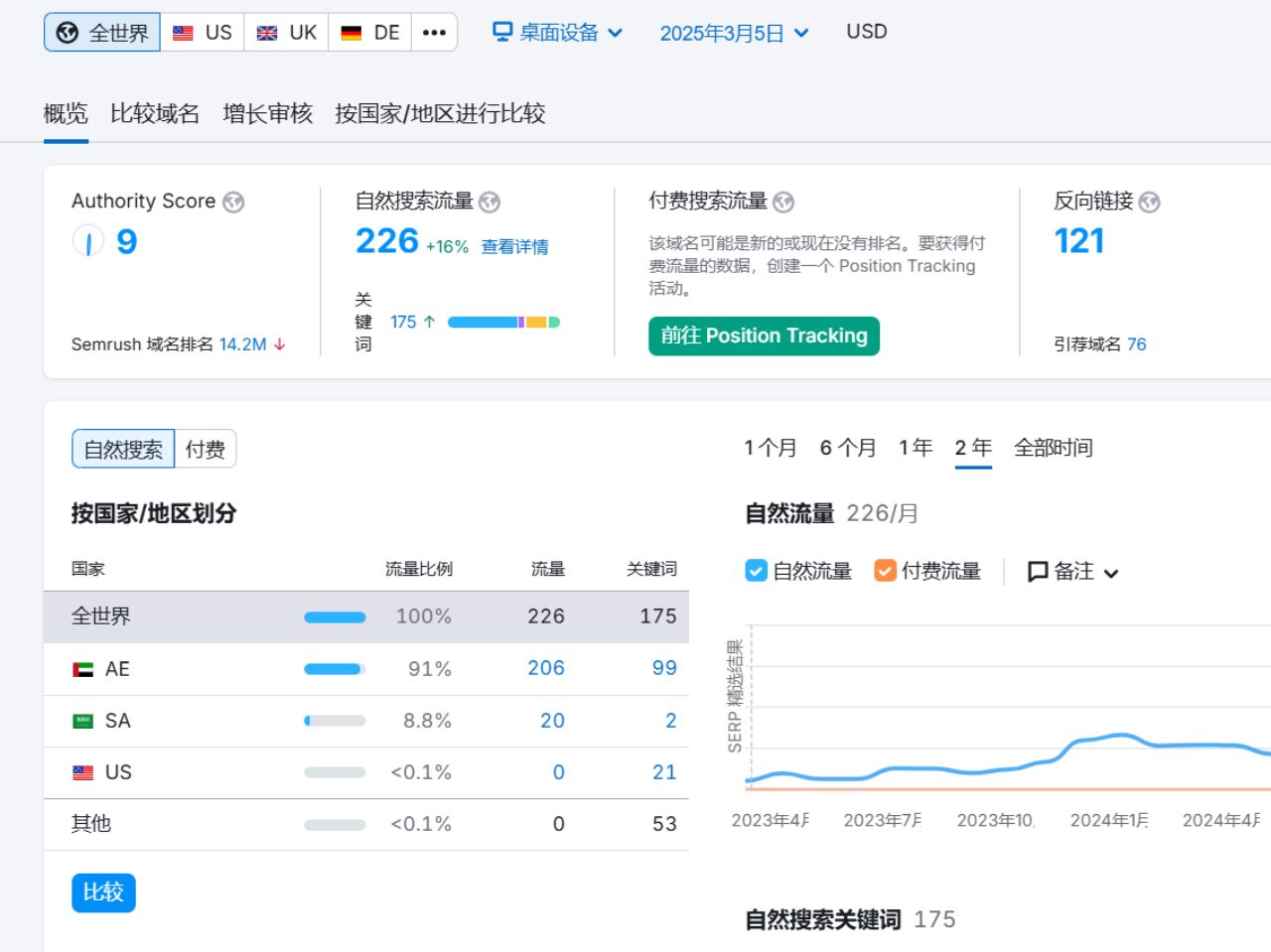This screenshot has width=1271, height=952.
Task: Select the 全世界 table row
Action: [x=366, y=616]
